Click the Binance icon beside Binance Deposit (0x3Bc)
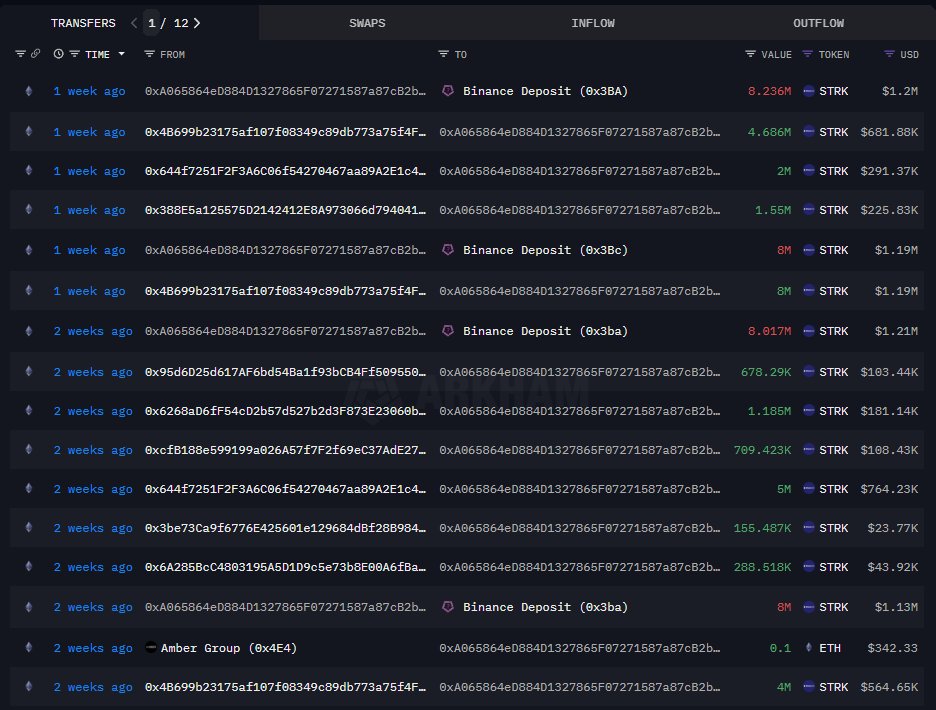This screenshot has height=710, width=936. (448, 250)
